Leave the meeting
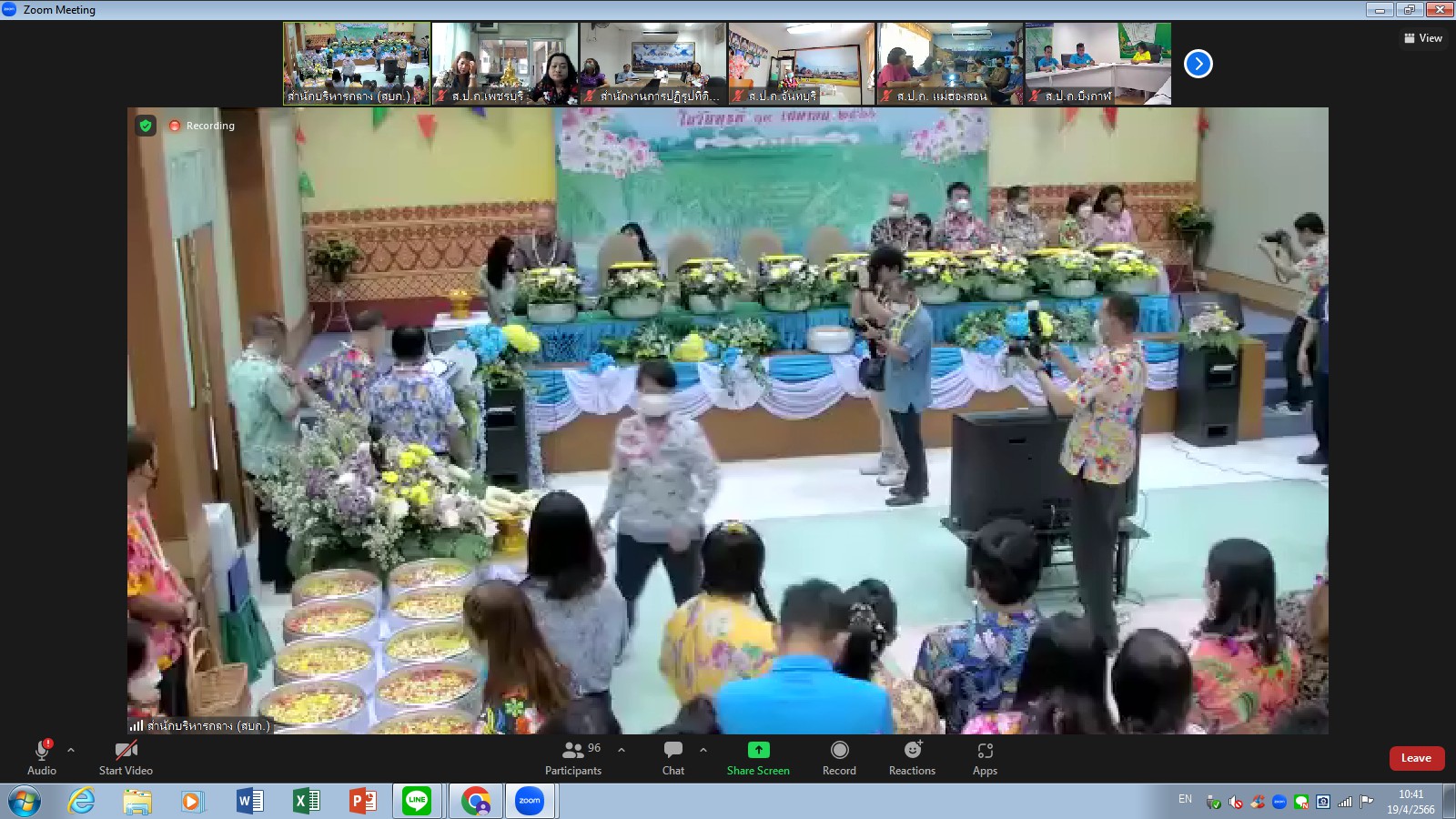The height and width of the screenshot is (819, 1456). click(x=1416, y=758)
